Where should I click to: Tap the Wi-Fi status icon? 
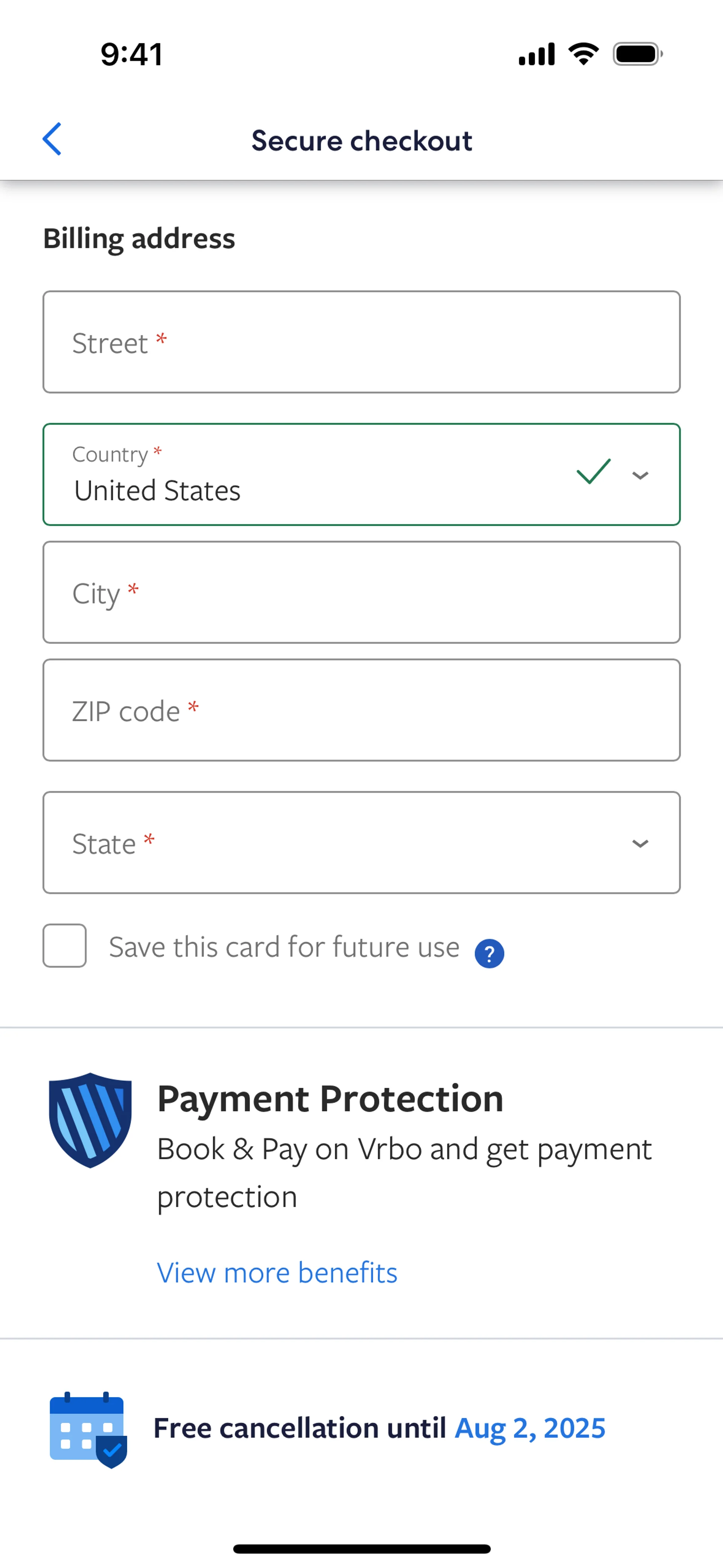pos(583,54)
